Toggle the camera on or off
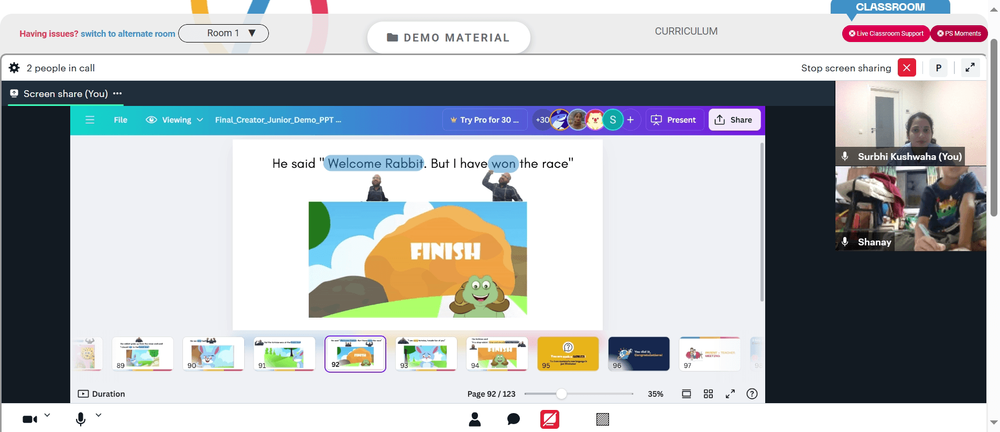This screenshot has height=432, width=1000. point(29,419)
